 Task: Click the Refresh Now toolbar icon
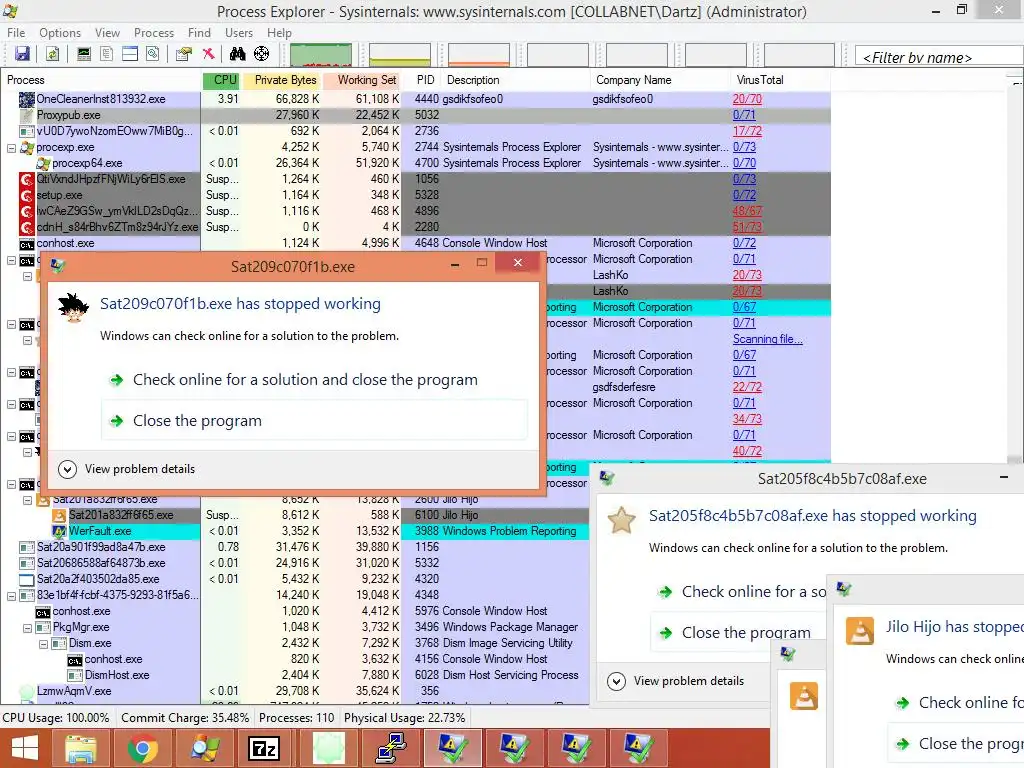[52, 54]
